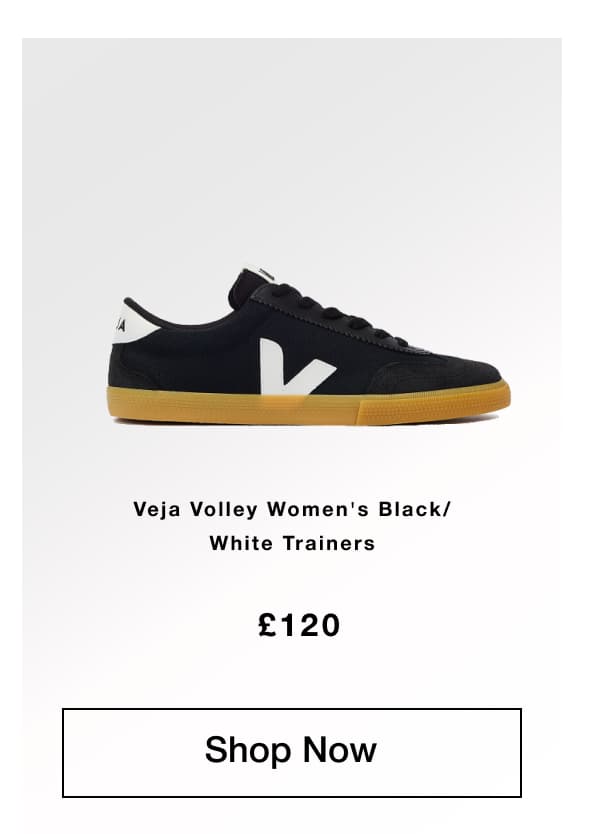
Task: Open the Veja Volley Women's Black/White Trainers title
Action: 292,526
